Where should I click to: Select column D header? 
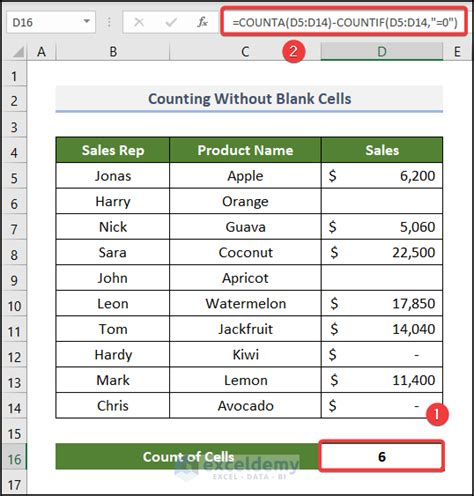pos(382,52)
